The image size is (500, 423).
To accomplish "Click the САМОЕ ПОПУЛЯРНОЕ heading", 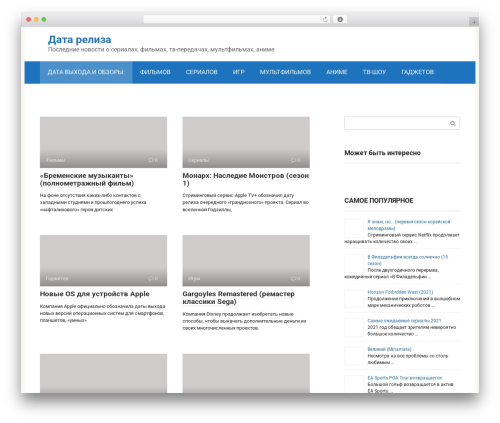I will pyautogui.click(x=379, y=201).
